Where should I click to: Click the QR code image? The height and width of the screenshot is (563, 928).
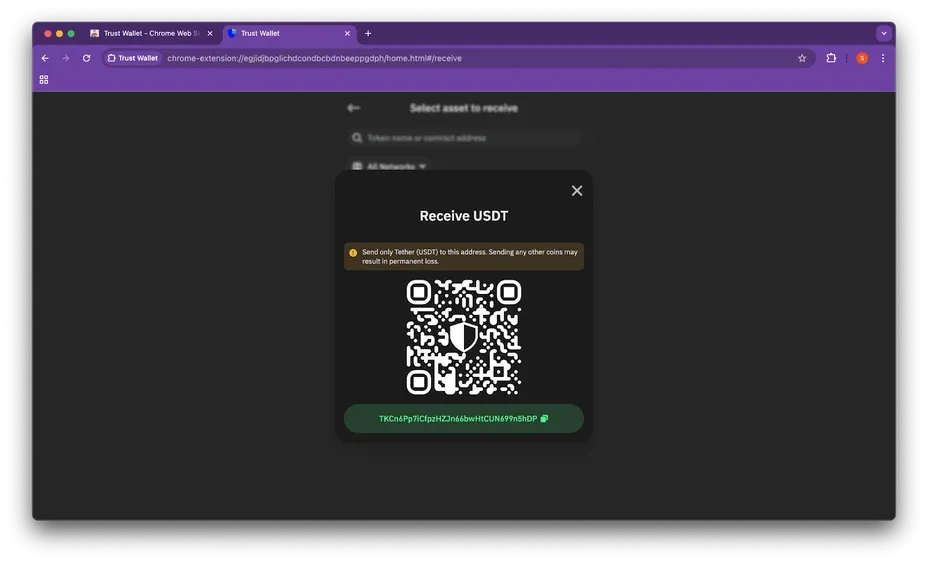(463, 337)
